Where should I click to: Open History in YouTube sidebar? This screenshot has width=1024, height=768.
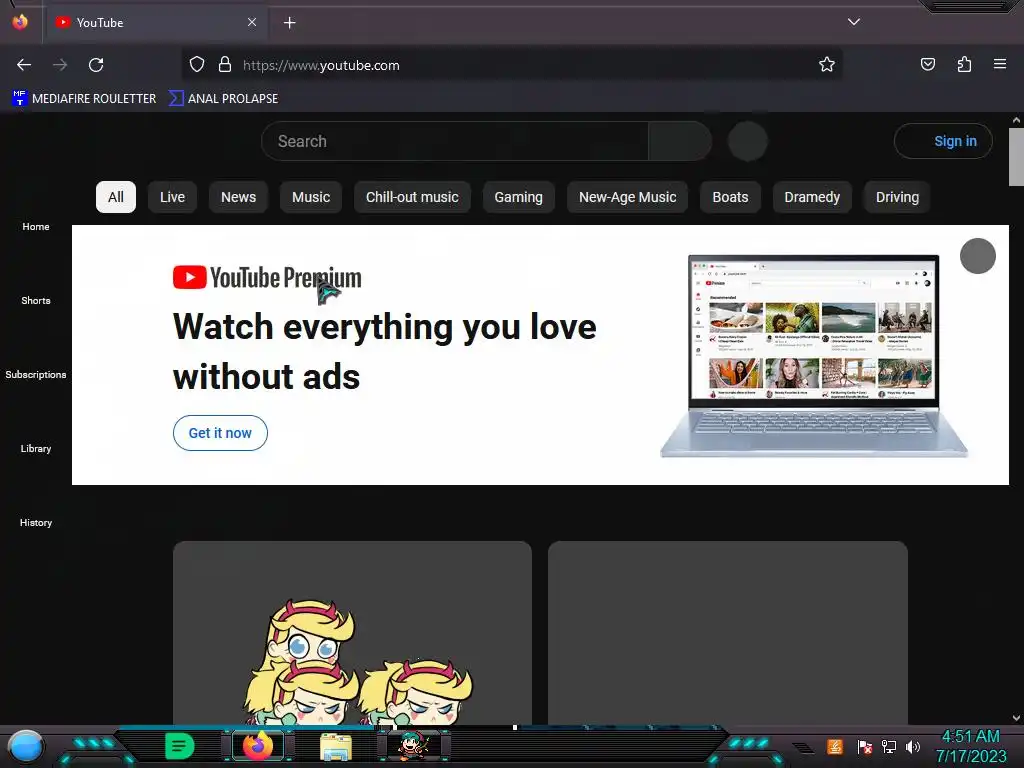coord(36,522)
